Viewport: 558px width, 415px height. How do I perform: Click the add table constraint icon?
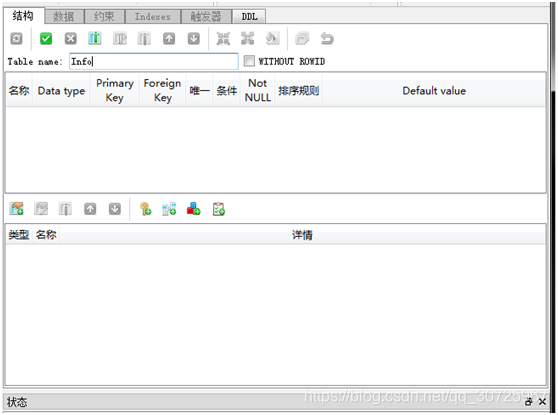(16, 209)
